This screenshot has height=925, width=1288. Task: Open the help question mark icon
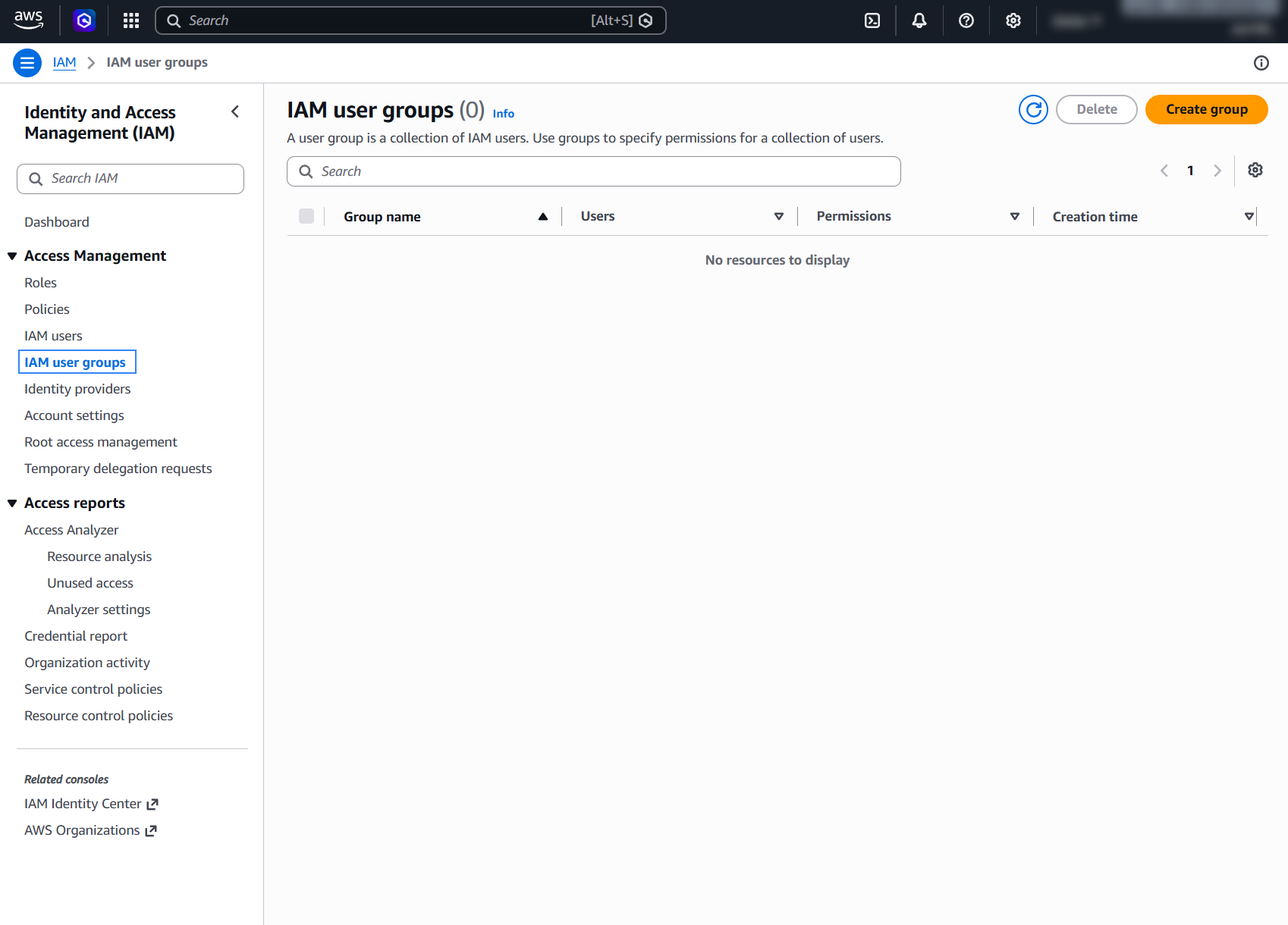[966, 20]
